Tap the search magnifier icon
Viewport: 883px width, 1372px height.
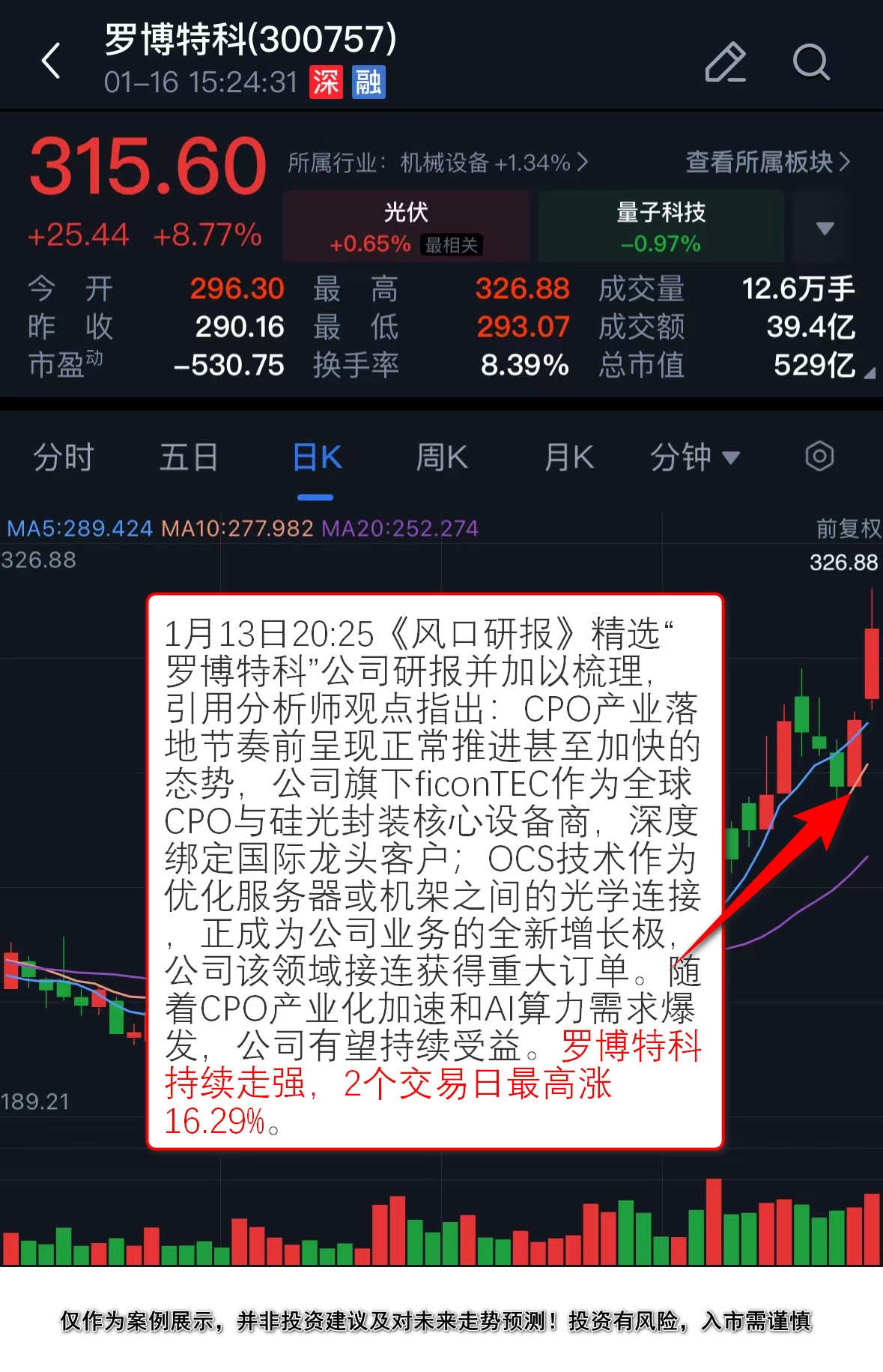point(812,61)
